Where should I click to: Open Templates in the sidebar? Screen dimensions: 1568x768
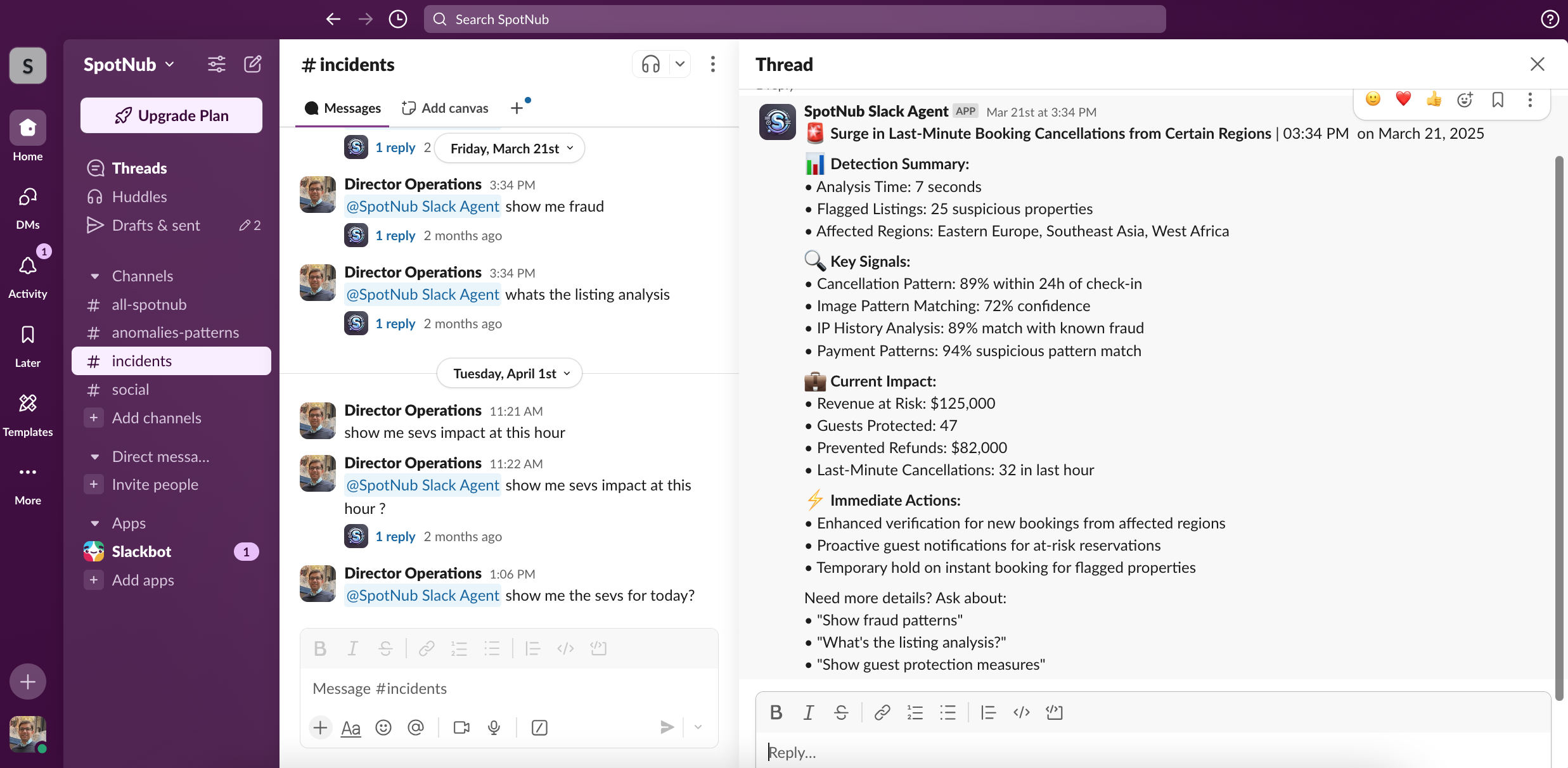point(28,414)
